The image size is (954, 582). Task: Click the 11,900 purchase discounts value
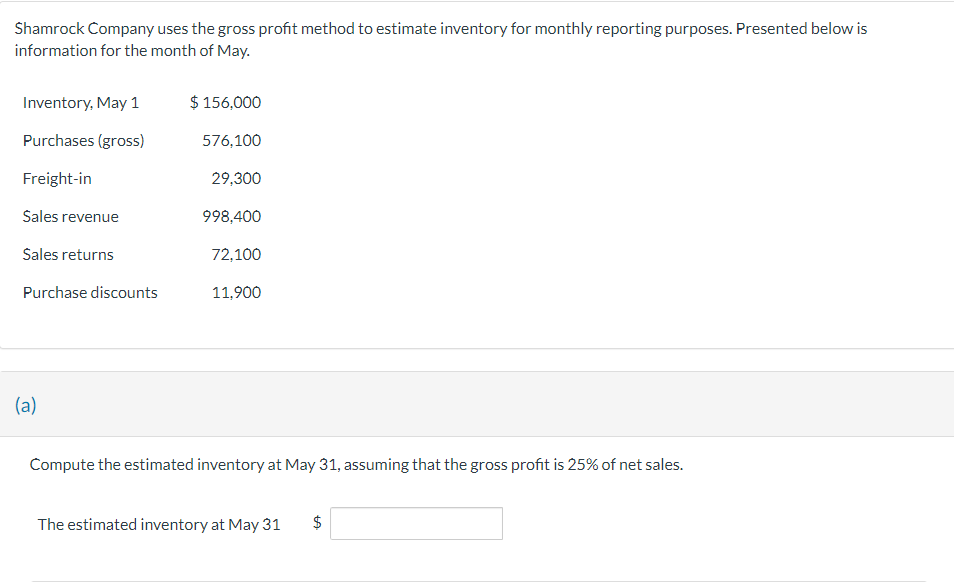tap(237, 292)
